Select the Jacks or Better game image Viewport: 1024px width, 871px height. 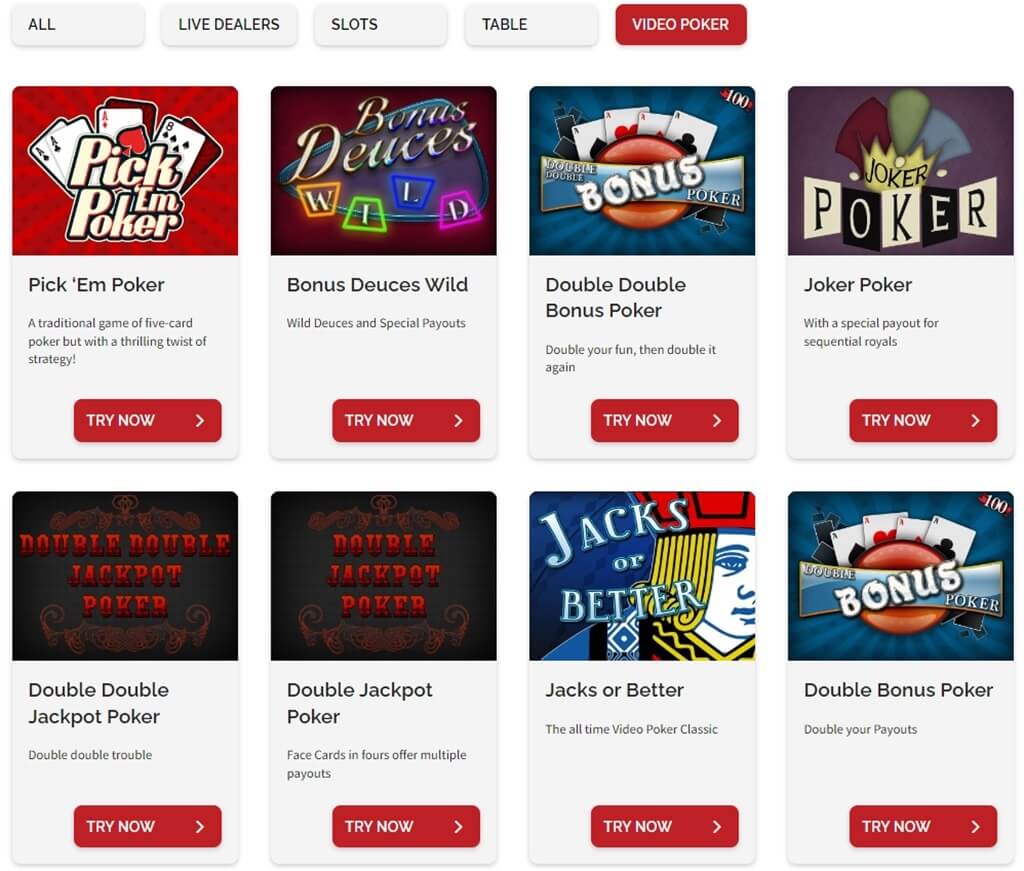coord(642,576)
